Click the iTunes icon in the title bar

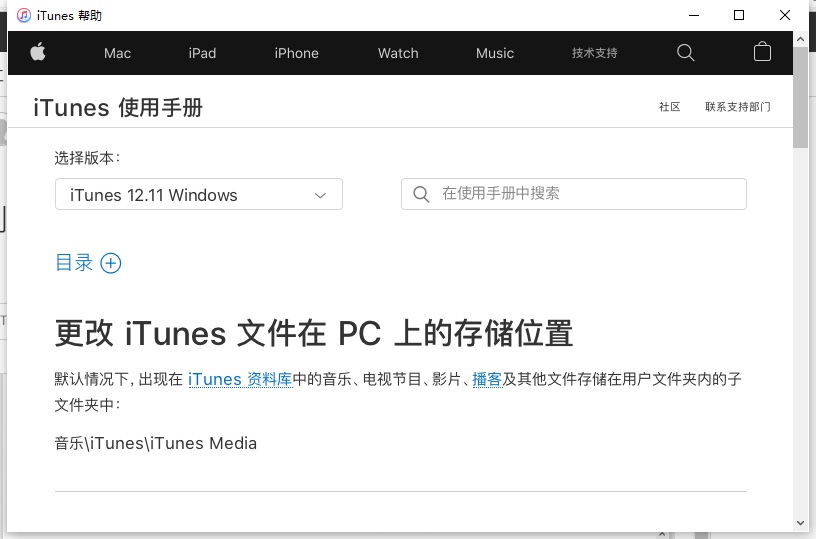point(24,15)
